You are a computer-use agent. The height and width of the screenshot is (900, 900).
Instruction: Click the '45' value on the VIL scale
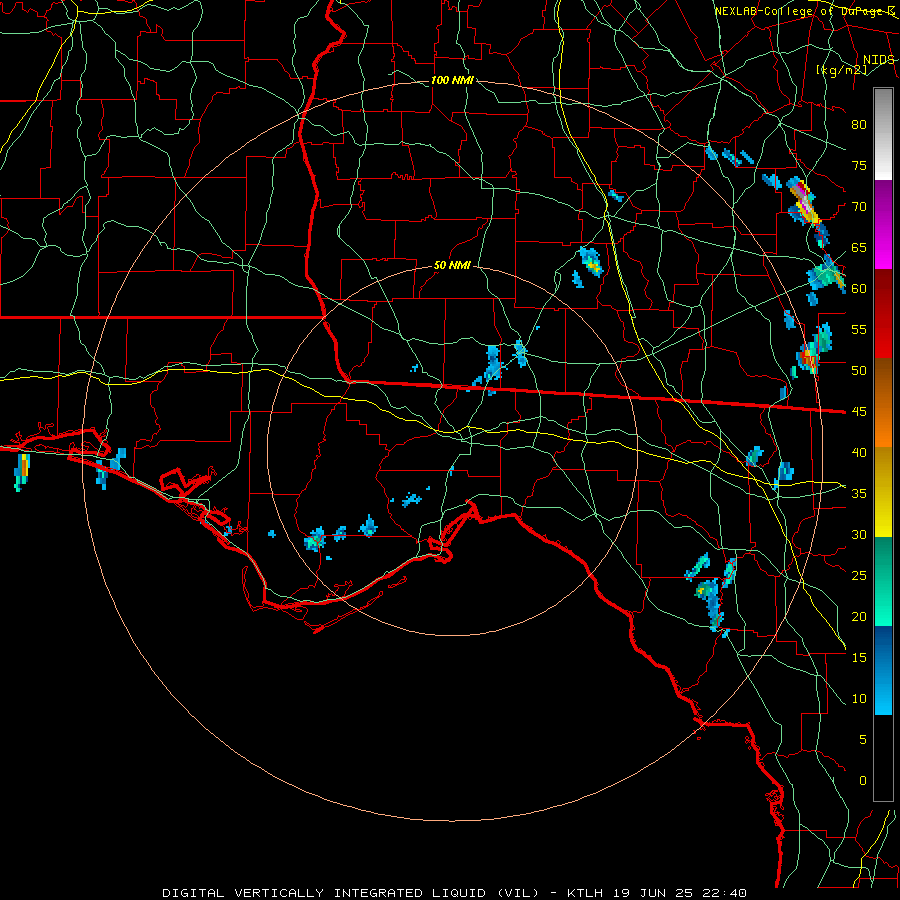tap(859, 412)
